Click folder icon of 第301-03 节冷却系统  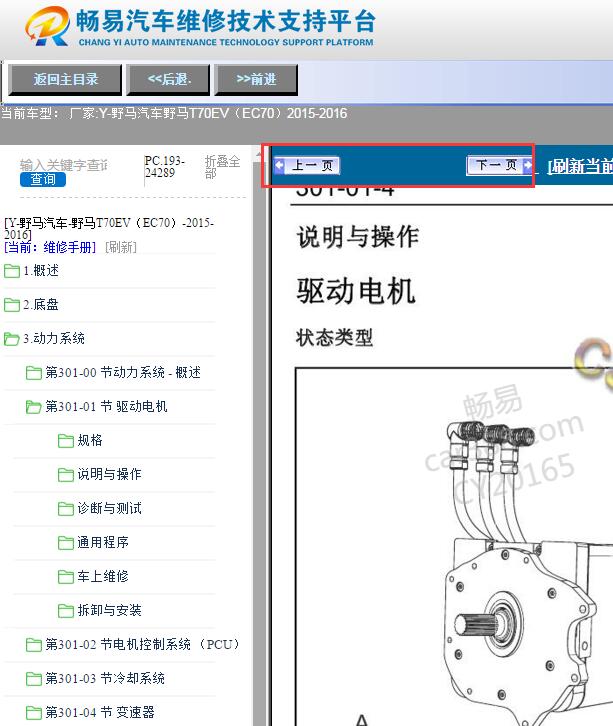point(33,679)
